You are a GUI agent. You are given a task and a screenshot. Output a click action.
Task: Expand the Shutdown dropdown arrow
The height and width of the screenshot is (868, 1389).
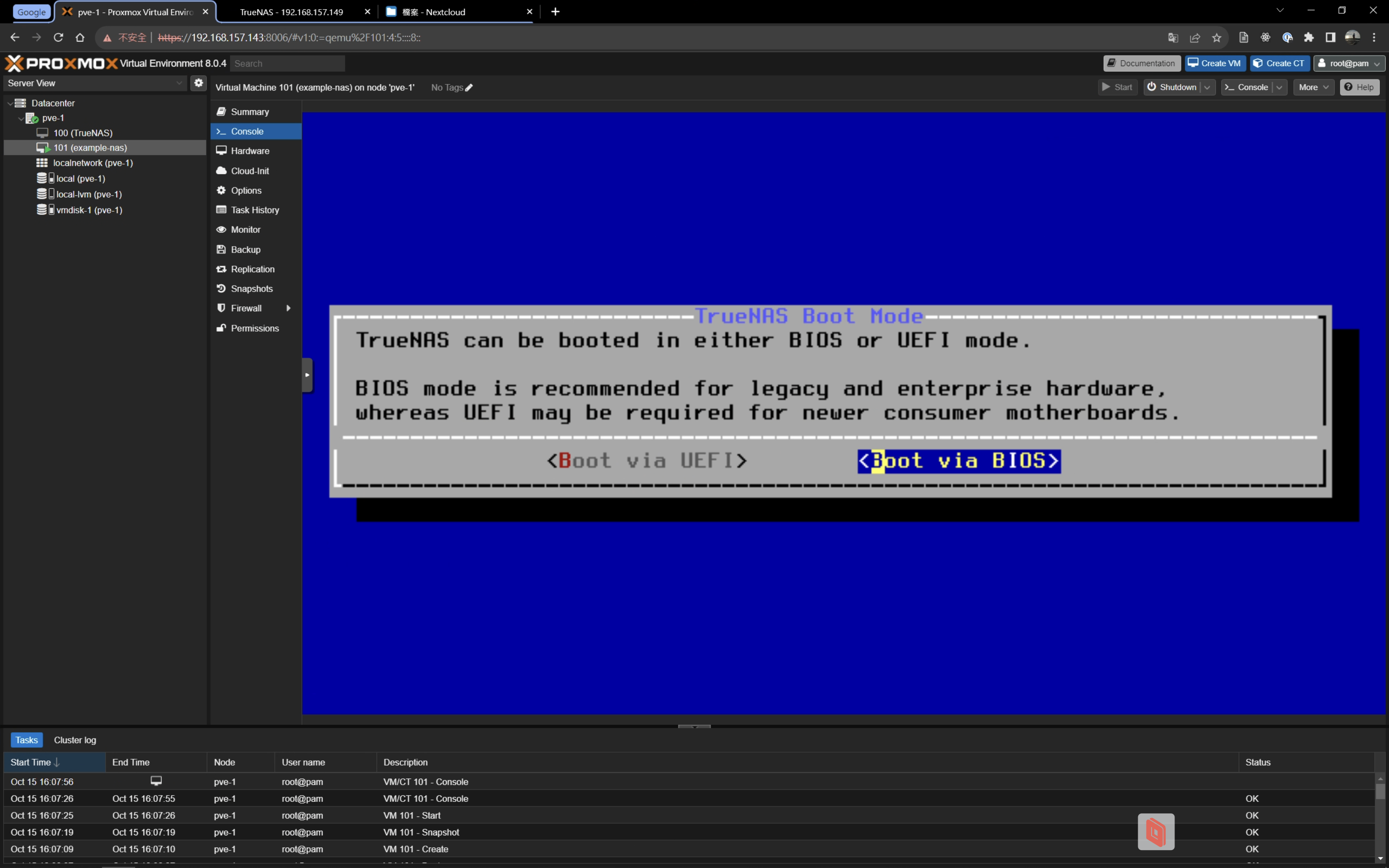click(x=1207, y=87)
